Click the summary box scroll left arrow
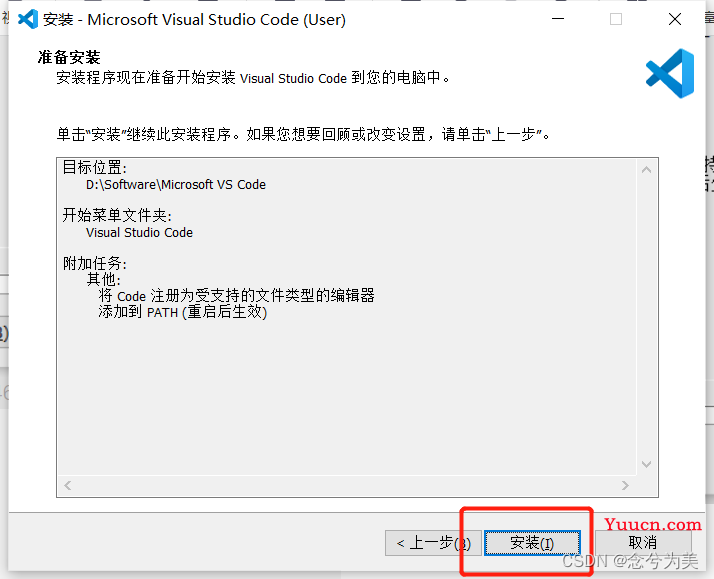The height and width of the screenshot is (579, 714). pyautogui.click(x=68, y=486)
